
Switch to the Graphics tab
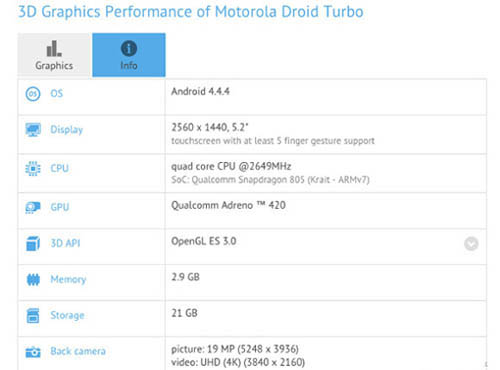pos(54,55)
